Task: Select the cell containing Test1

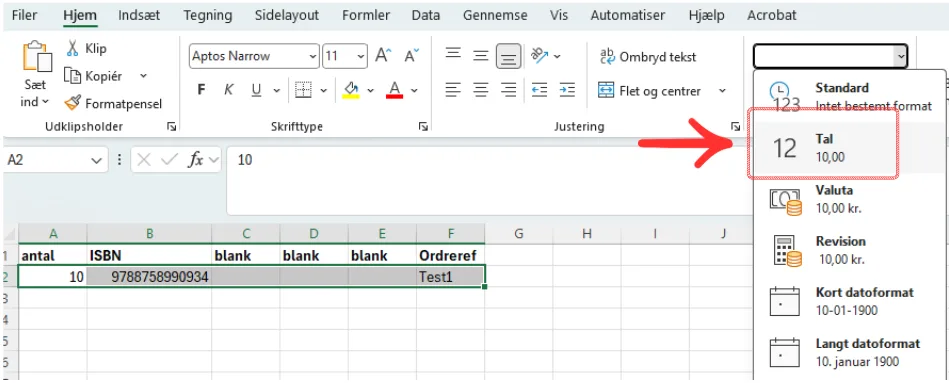Action: click(450, 277)
